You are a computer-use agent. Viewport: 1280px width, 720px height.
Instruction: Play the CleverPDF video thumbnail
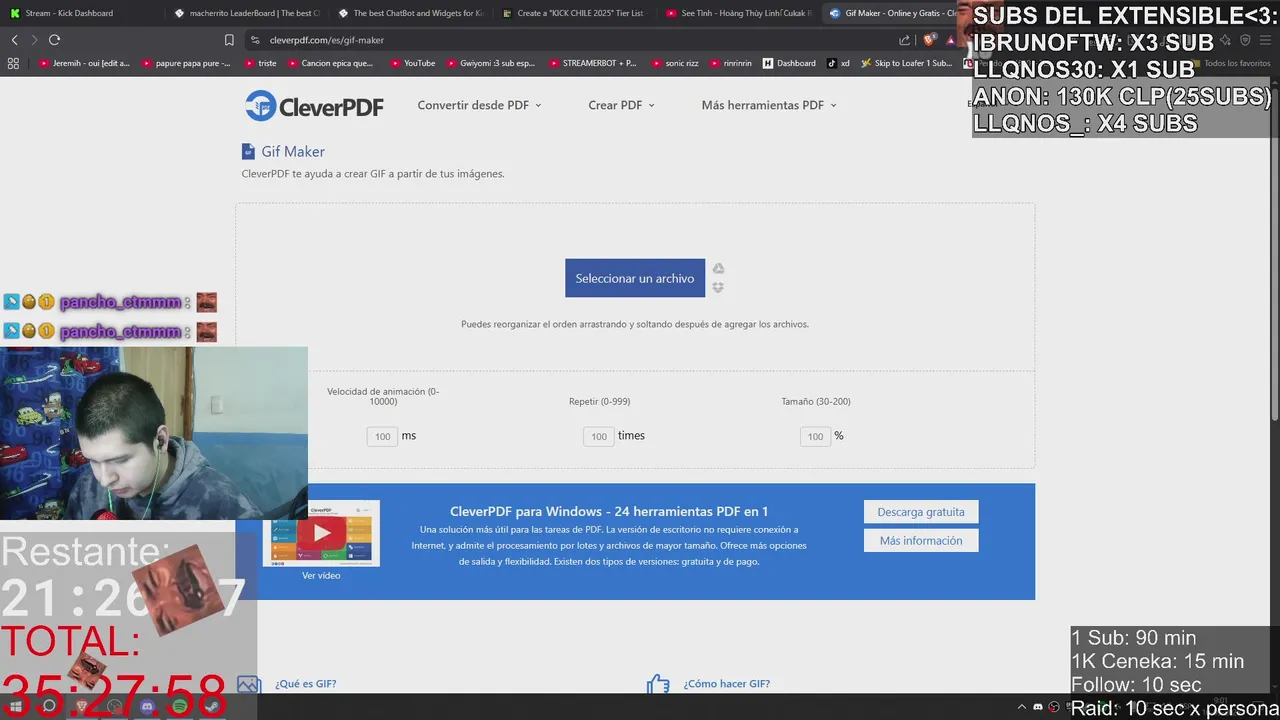321,533
